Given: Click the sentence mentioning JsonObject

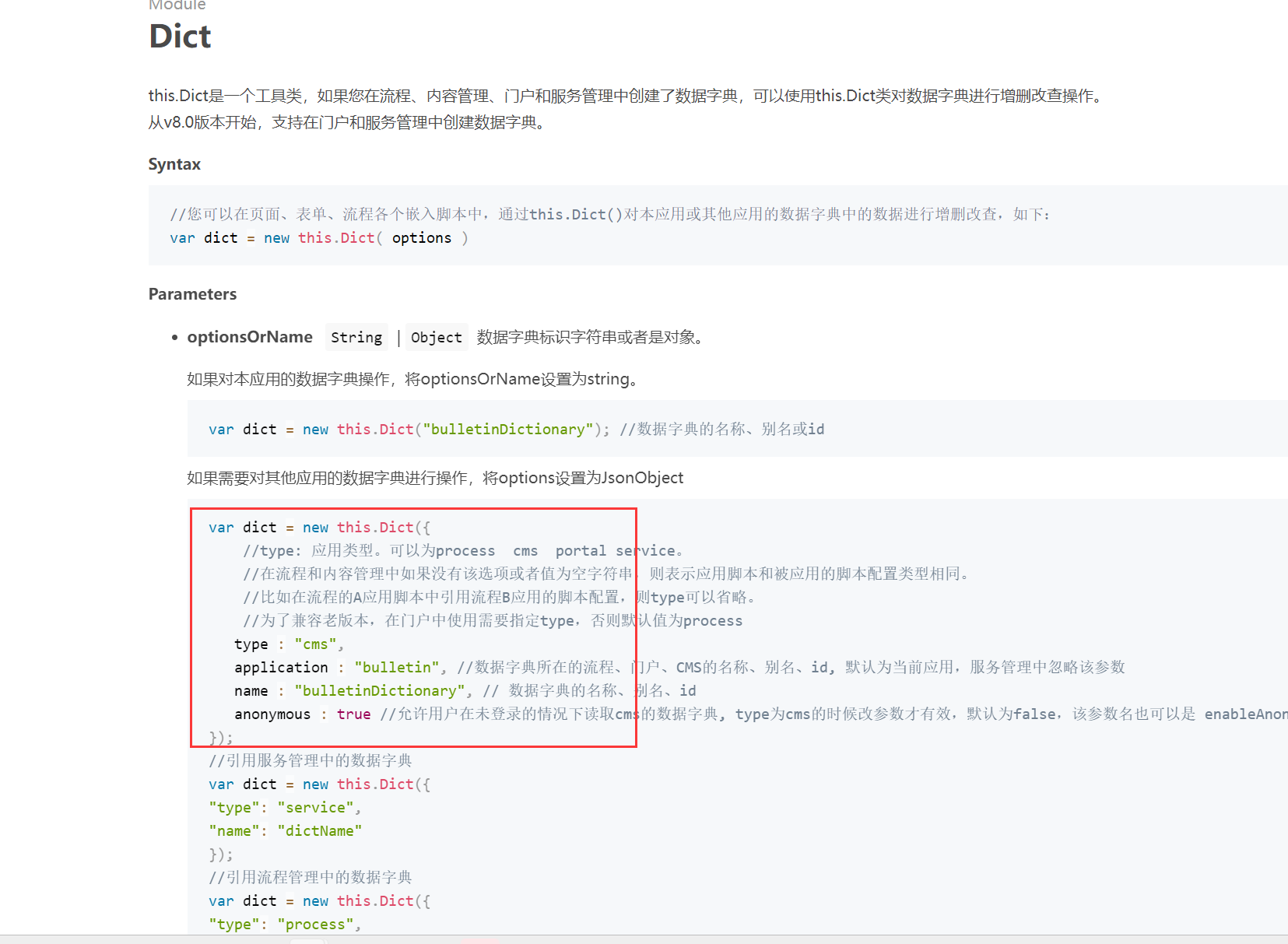Looking at the screenshot, I should 435,478.
